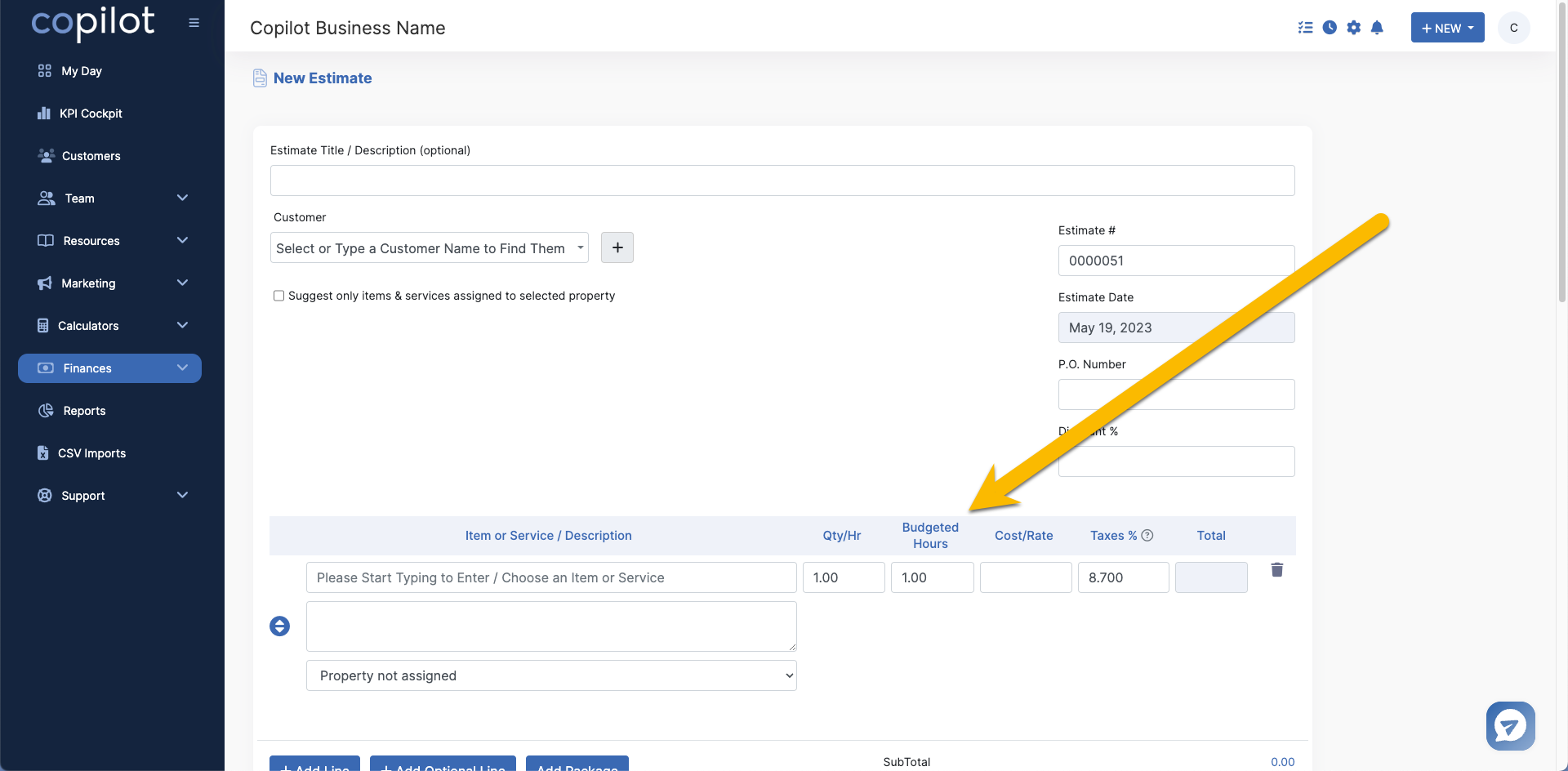Open the task checklist icon in header

[1305, 28]
